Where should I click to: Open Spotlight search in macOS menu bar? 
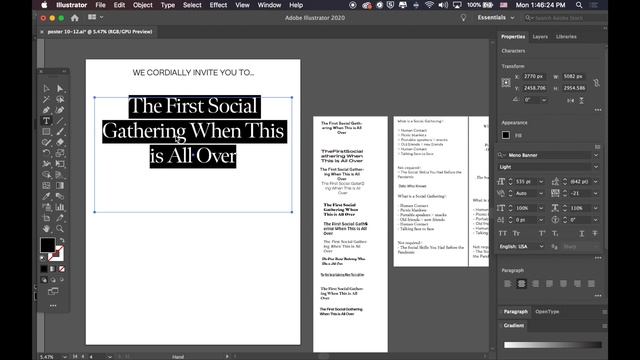pyautogui.click(x=579, y=5)
